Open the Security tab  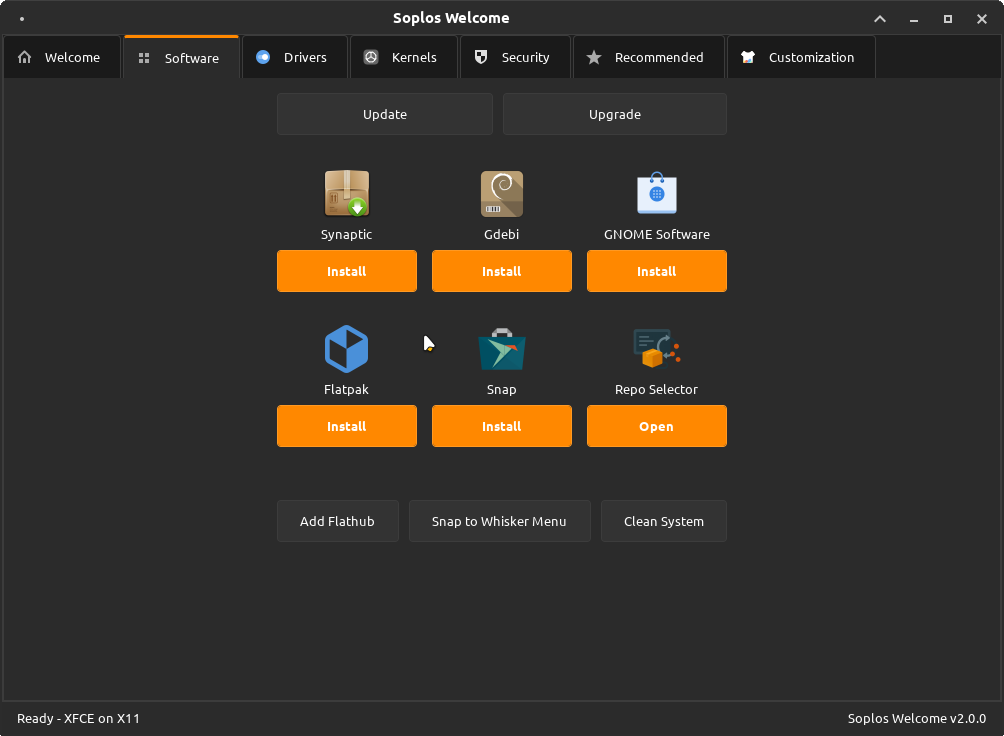point(515,57)
